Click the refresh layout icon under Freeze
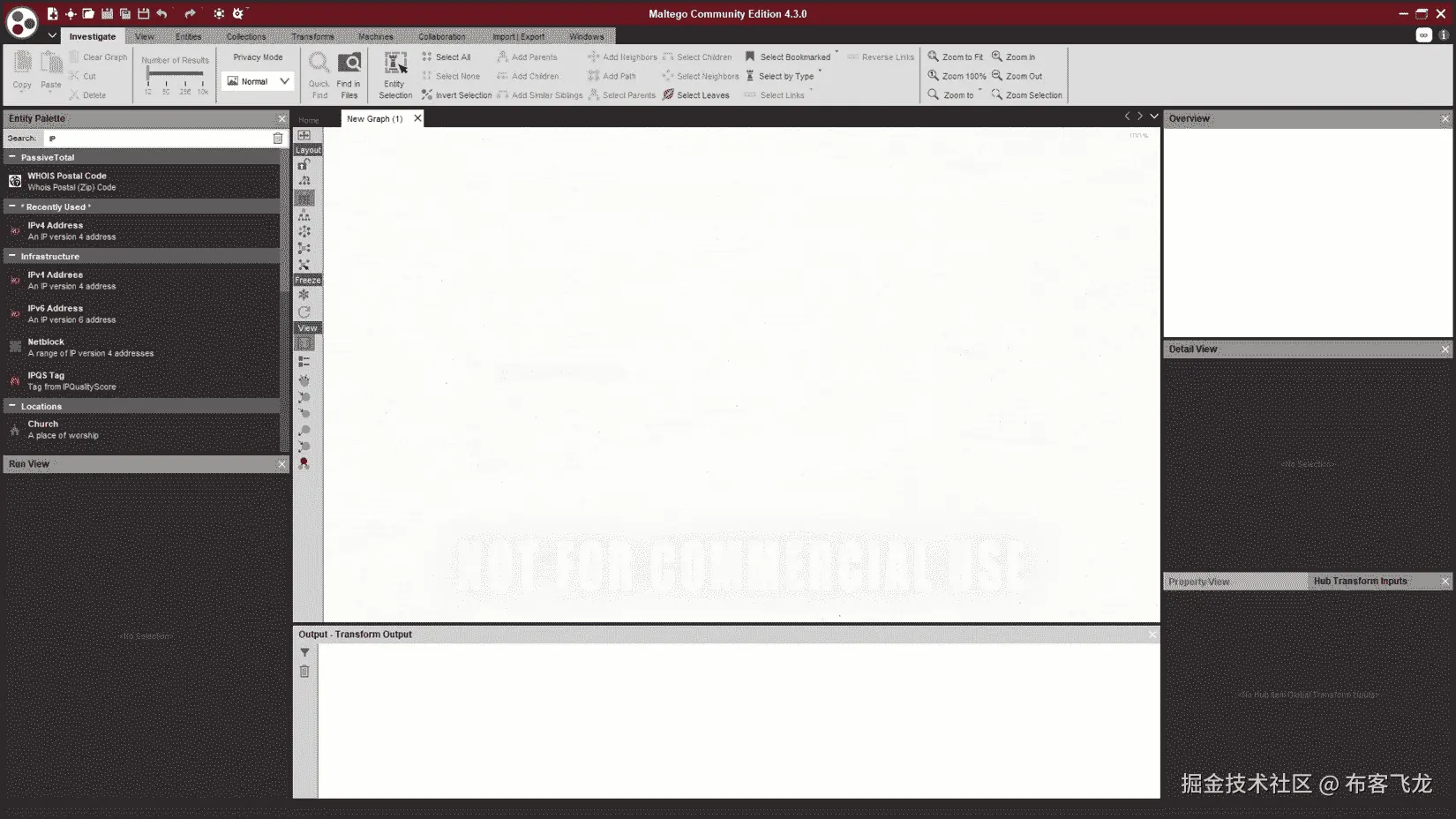This screenshot has width=1456, height=819. 304,312
